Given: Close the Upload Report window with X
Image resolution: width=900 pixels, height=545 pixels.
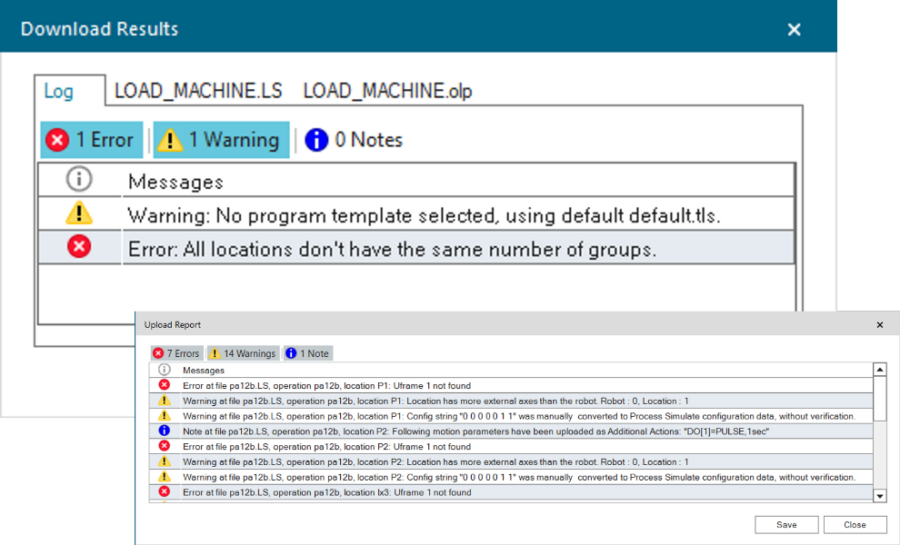Looking at the screenshot, I should point(880,325).
